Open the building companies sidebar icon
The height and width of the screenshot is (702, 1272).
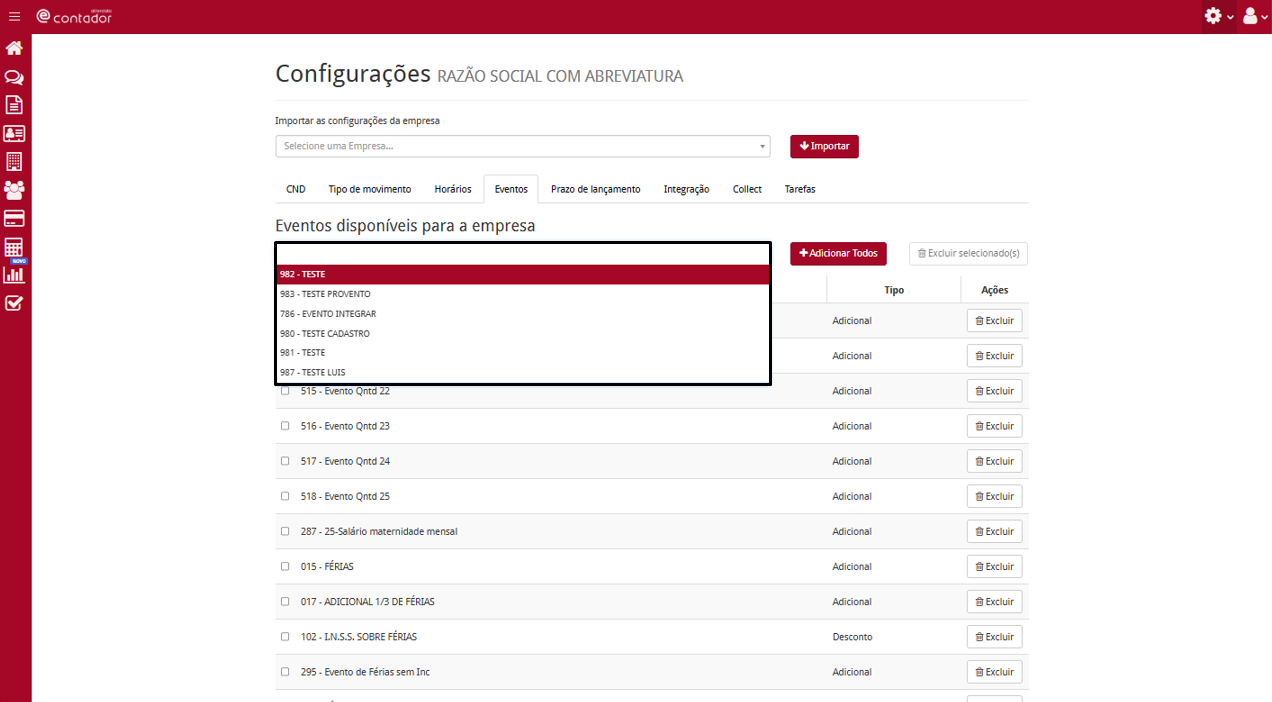click(14, 161)
